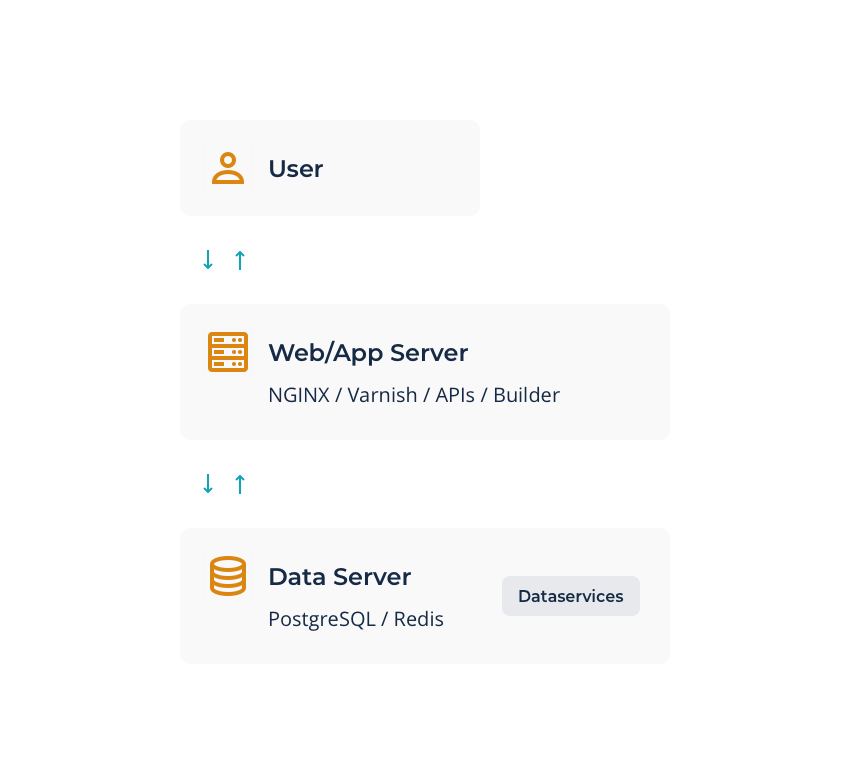Click the User card background
Viewport: 850px width, 784px height.
tap(401, 168)
